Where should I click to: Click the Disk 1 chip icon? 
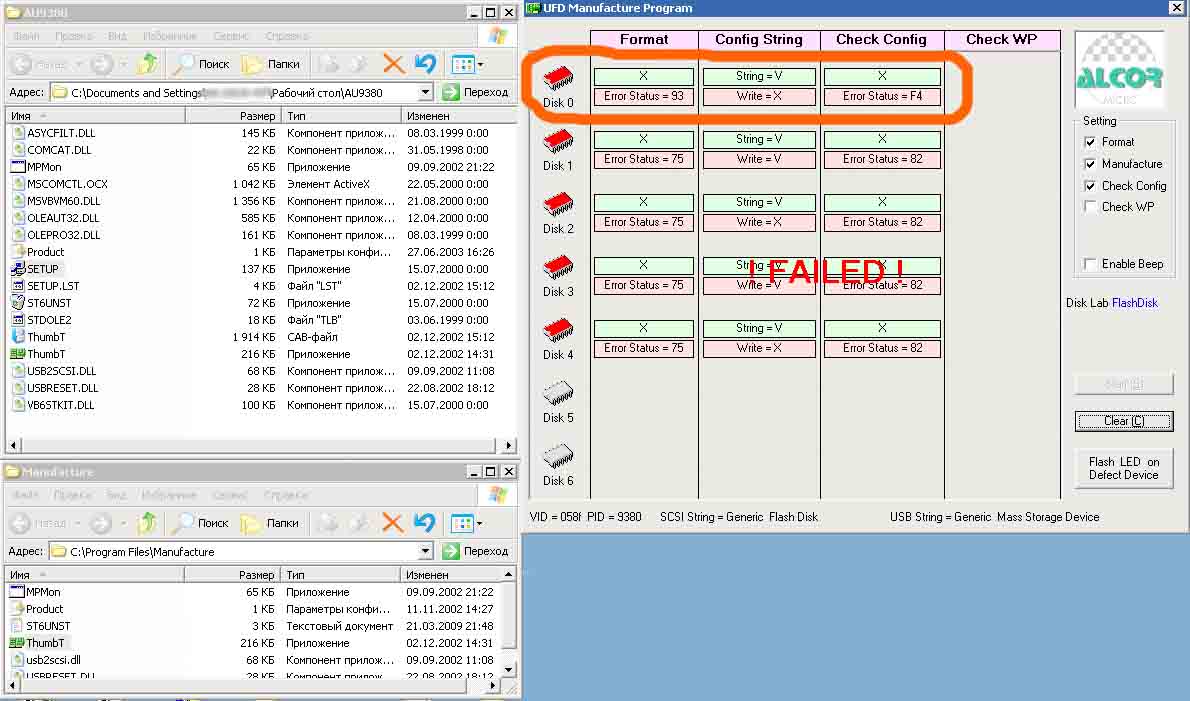point(559,142)
